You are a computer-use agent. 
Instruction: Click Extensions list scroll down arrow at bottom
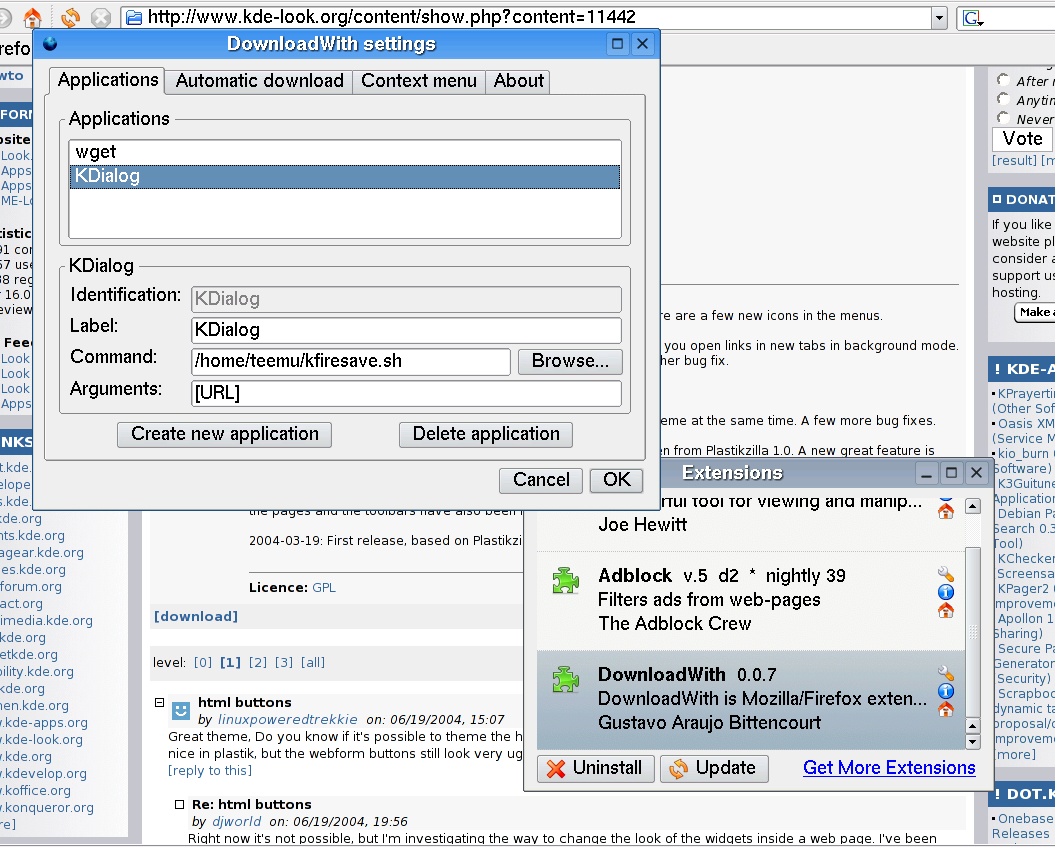tap(973, 742)
